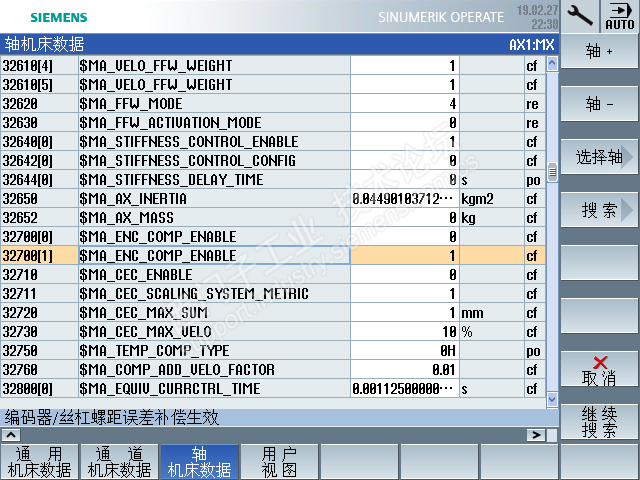Select value of 32700[0] ENC_COMP_ENABLE
Screen dimensions: 640x480
(x=404, y=237)
